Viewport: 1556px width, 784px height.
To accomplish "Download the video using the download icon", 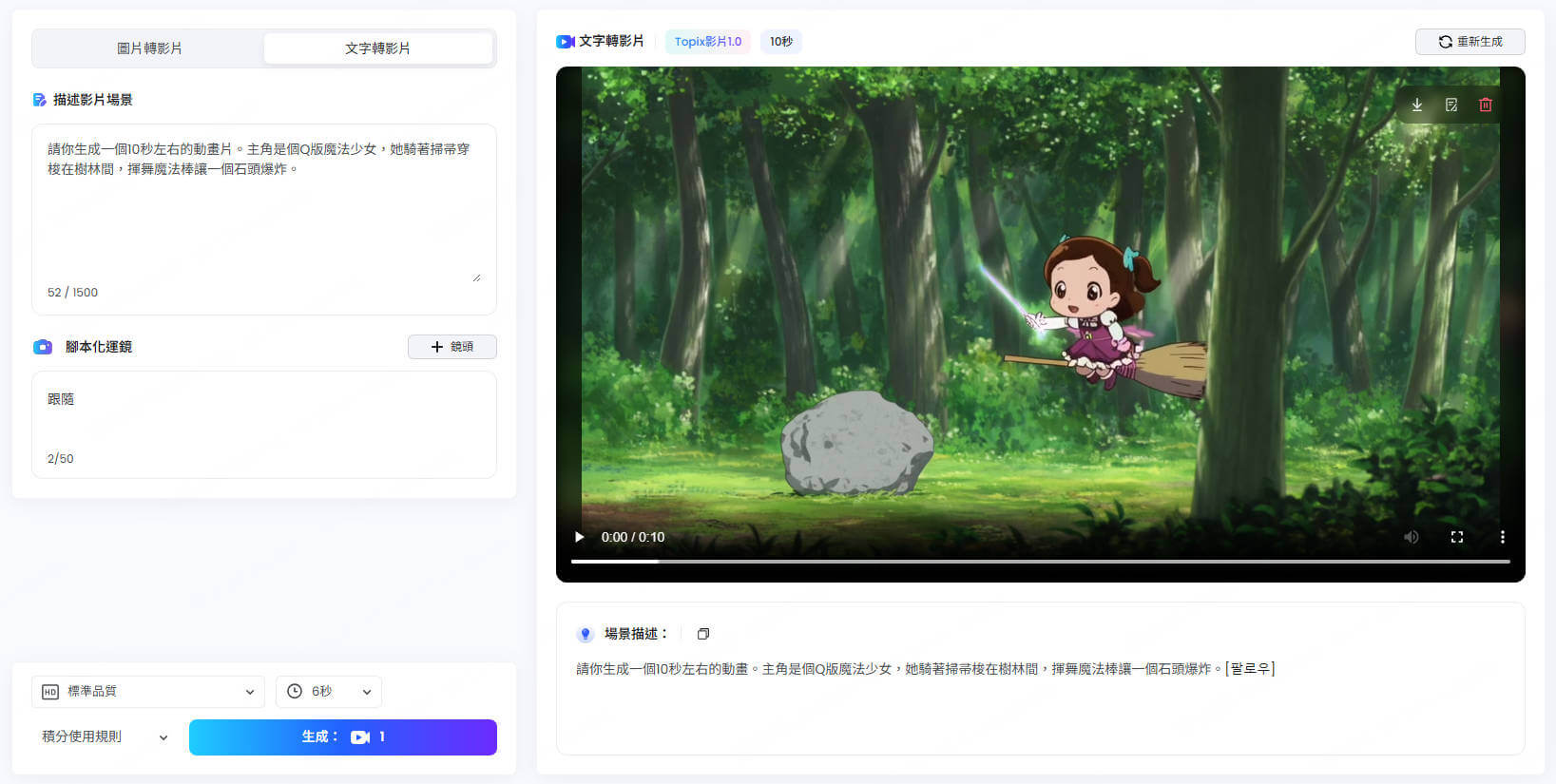I will [1417, 105].
